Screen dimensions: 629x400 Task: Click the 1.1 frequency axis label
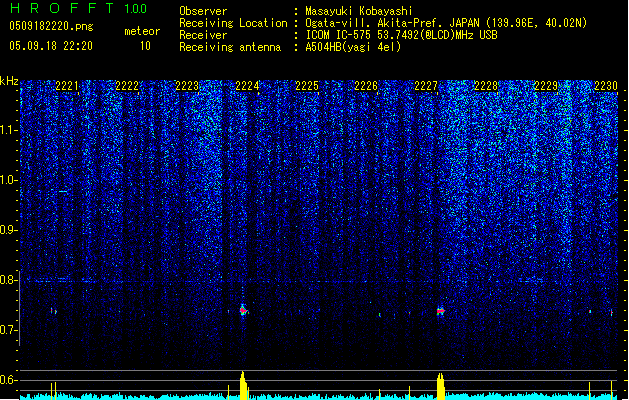pos(9,130)
